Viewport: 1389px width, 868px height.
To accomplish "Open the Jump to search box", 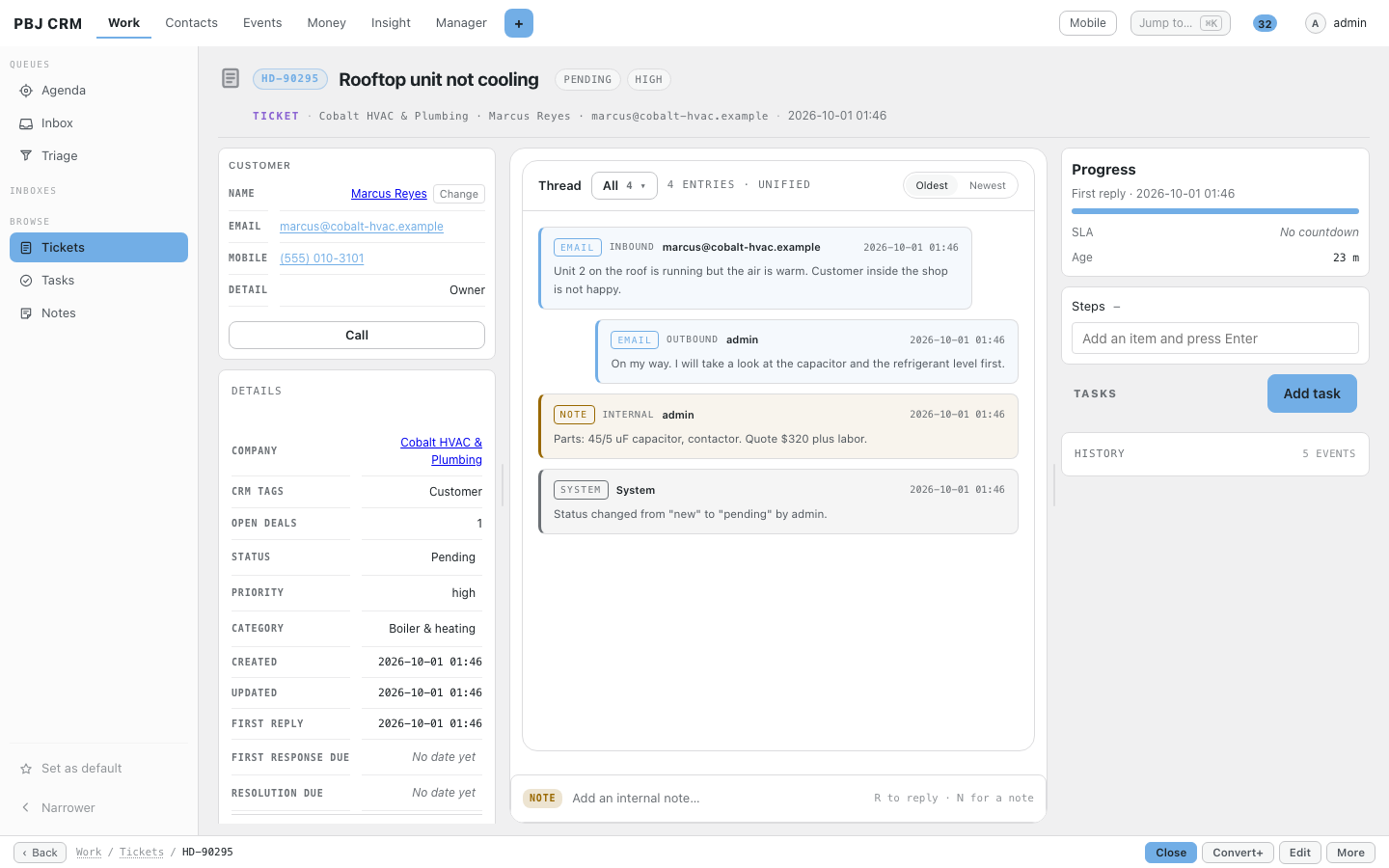I will pyautogui.click(x=1181, y=23).
